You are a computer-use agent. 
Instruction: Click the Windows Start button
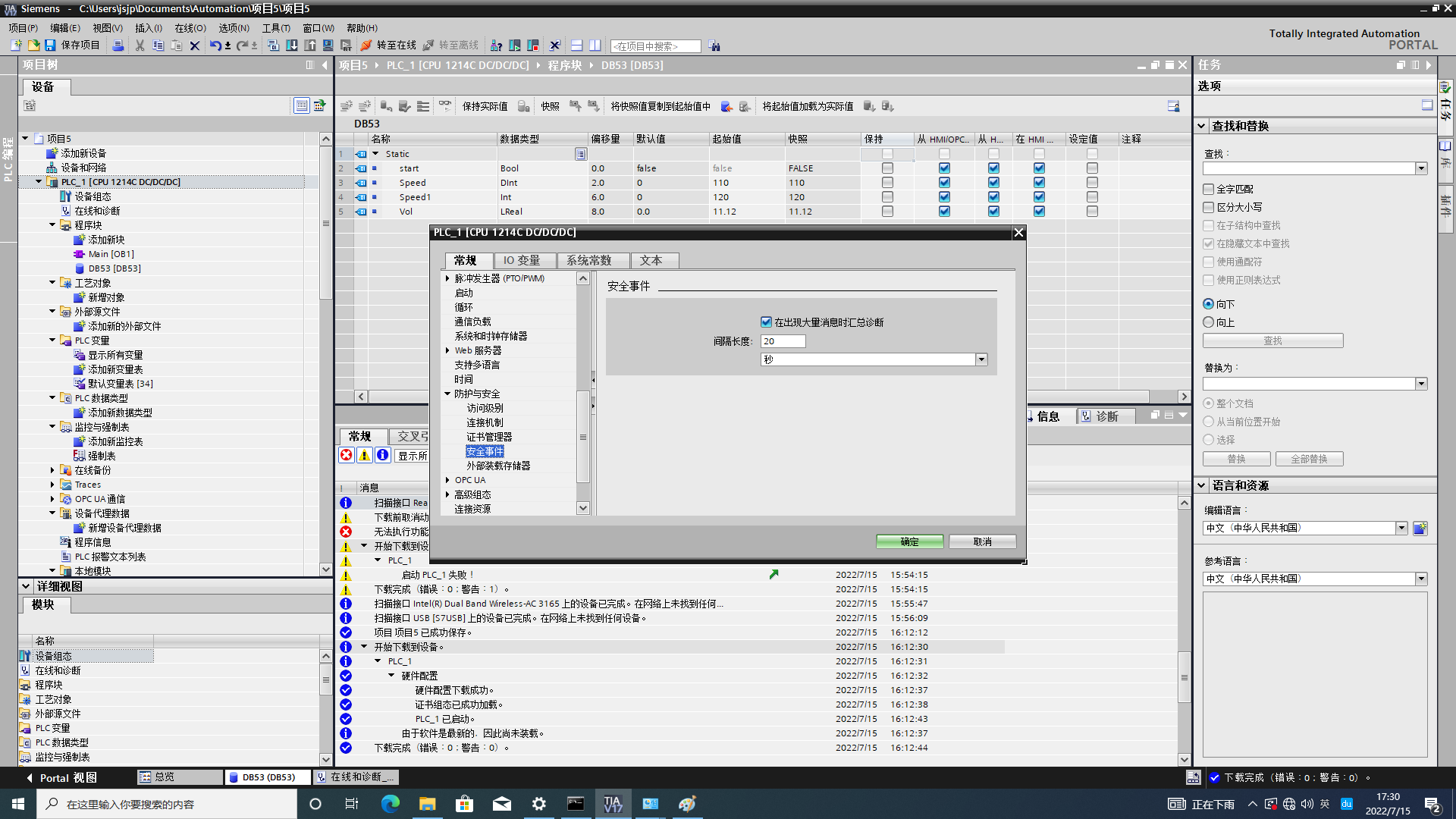pyautogui.click(x=18, y=804)
